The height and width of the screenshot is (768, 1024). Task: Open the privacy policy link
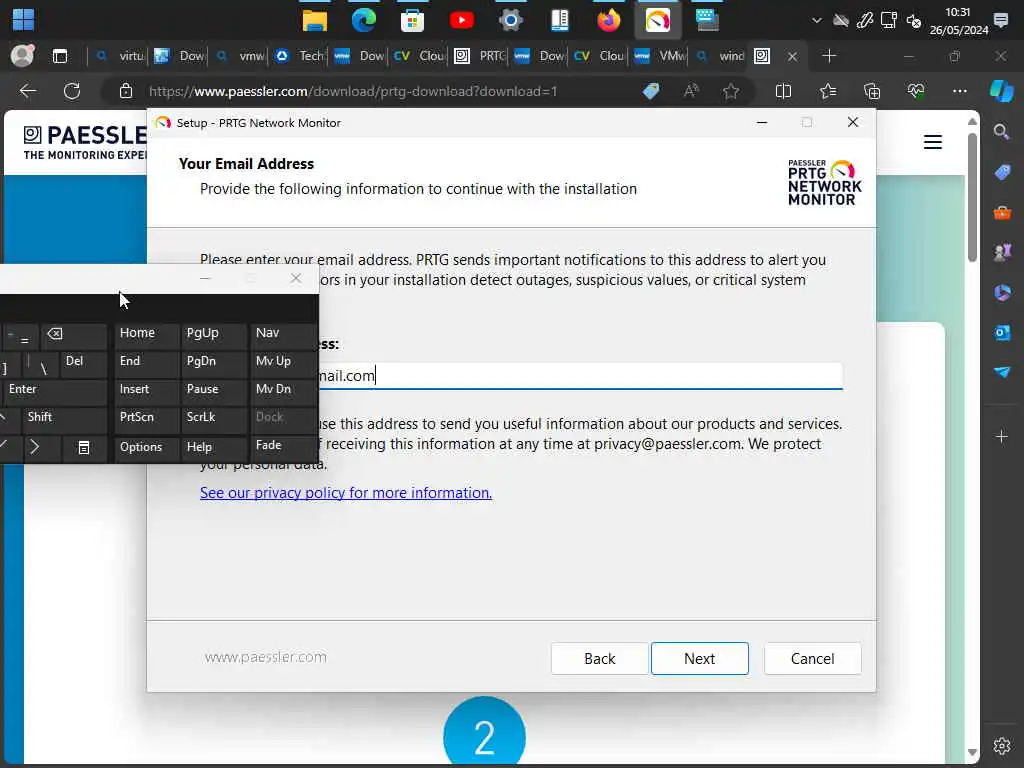point(345,492)
